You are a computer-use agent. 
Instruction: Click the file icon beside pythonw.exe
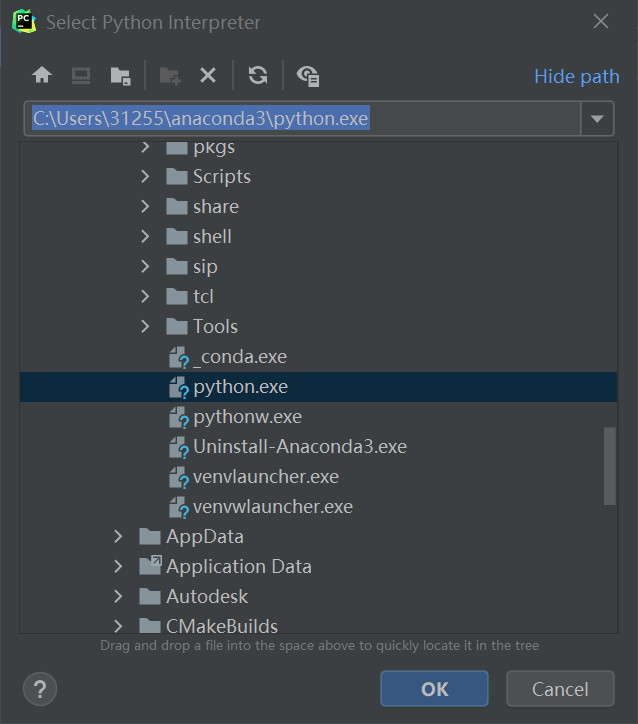[x=179, y=417]
